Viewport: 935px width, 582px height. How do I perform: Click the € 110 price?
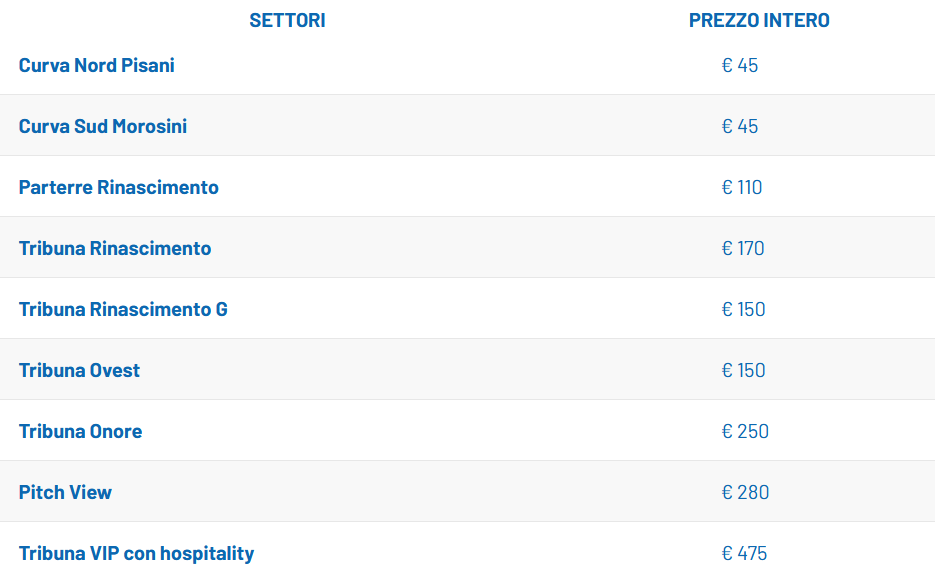742,187
